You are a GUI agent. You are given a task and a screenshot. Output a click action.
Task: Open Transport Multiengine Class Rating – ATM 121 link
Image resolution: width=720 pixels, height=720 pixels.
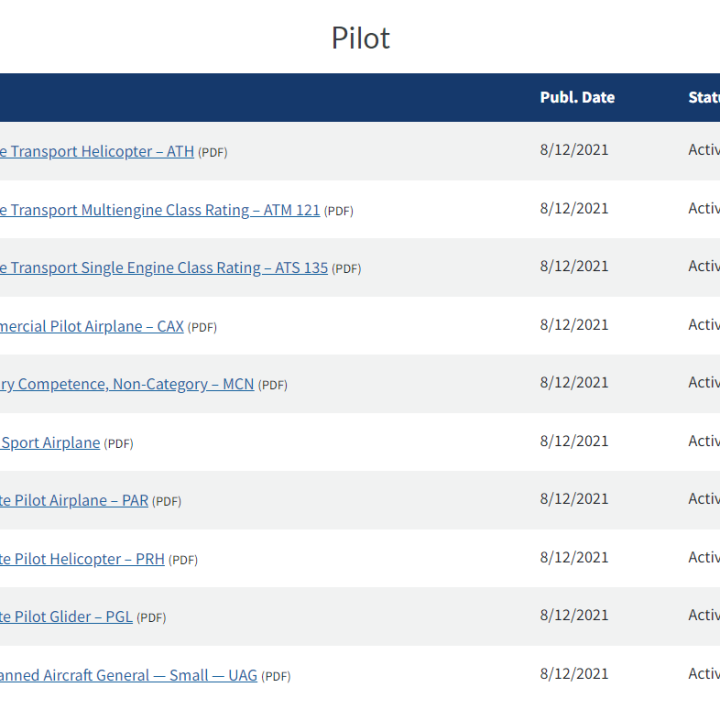click(x=160, y=210)
